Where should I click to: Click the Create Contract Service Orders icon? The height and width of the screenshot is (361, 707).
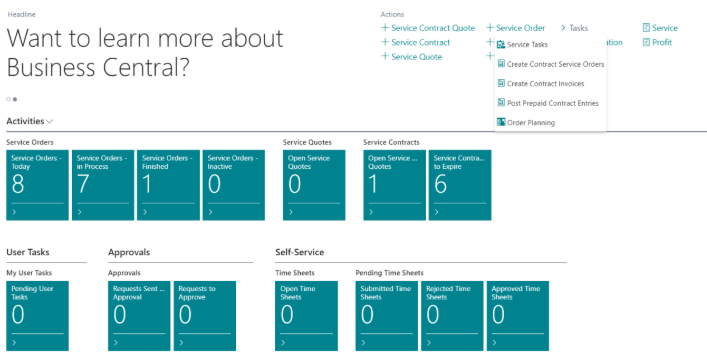point(500,64)
